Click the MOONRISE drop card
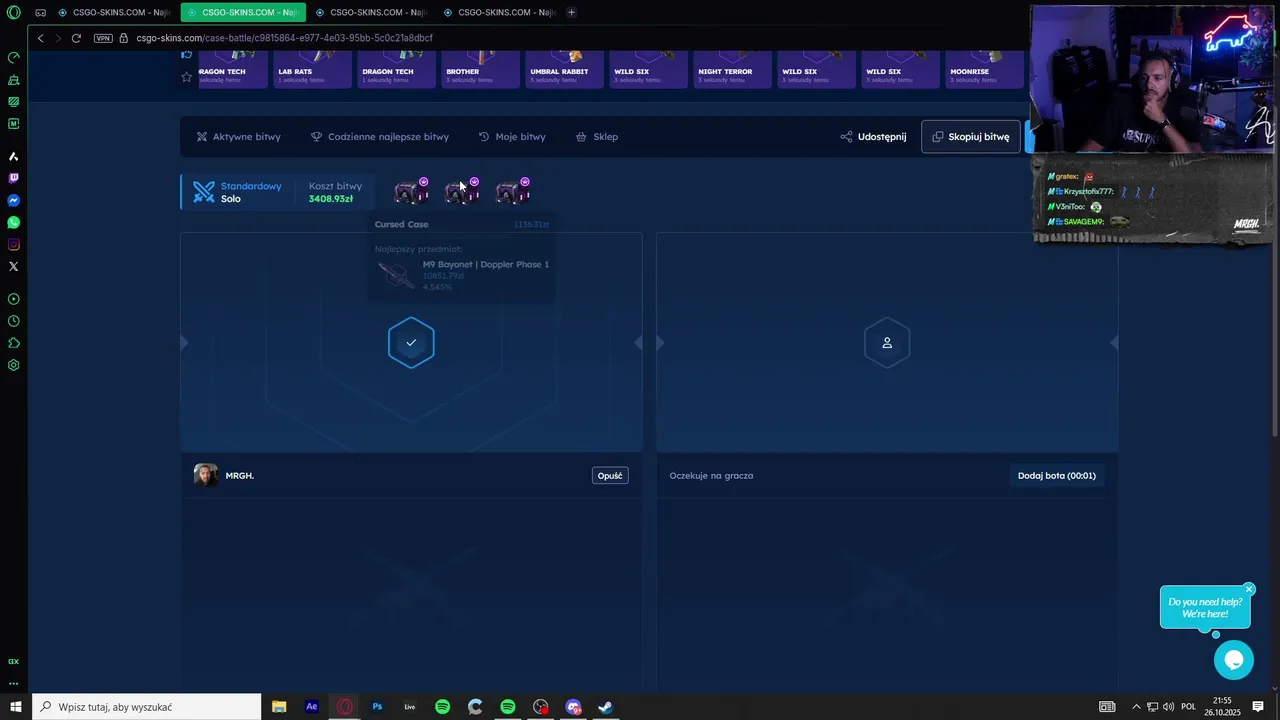This screenshot has height=720, width=1280. 984,68
